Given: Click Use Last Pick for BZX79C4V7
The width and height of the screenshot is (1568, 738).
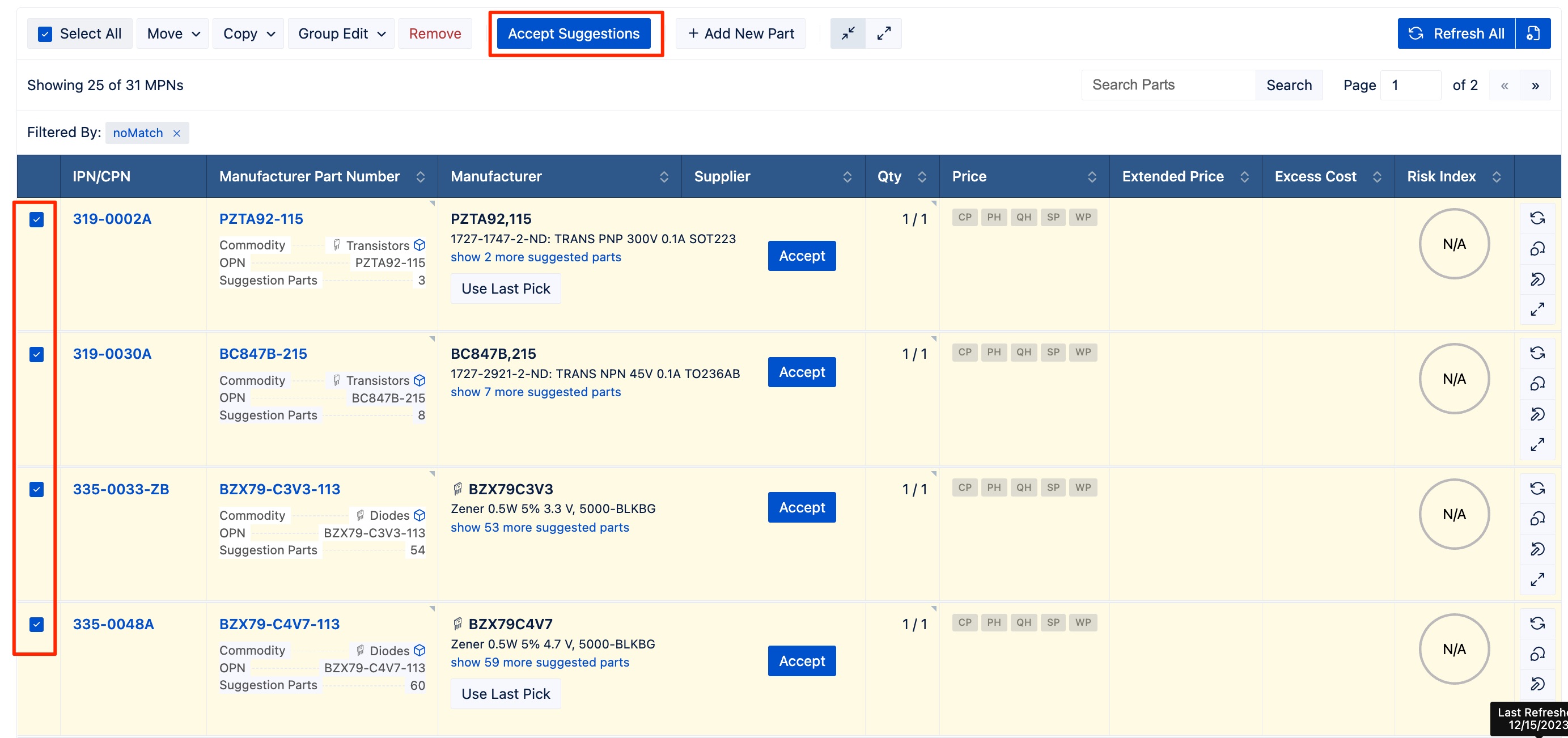Looking at the screenshot, I should click(x=505, y=694).
